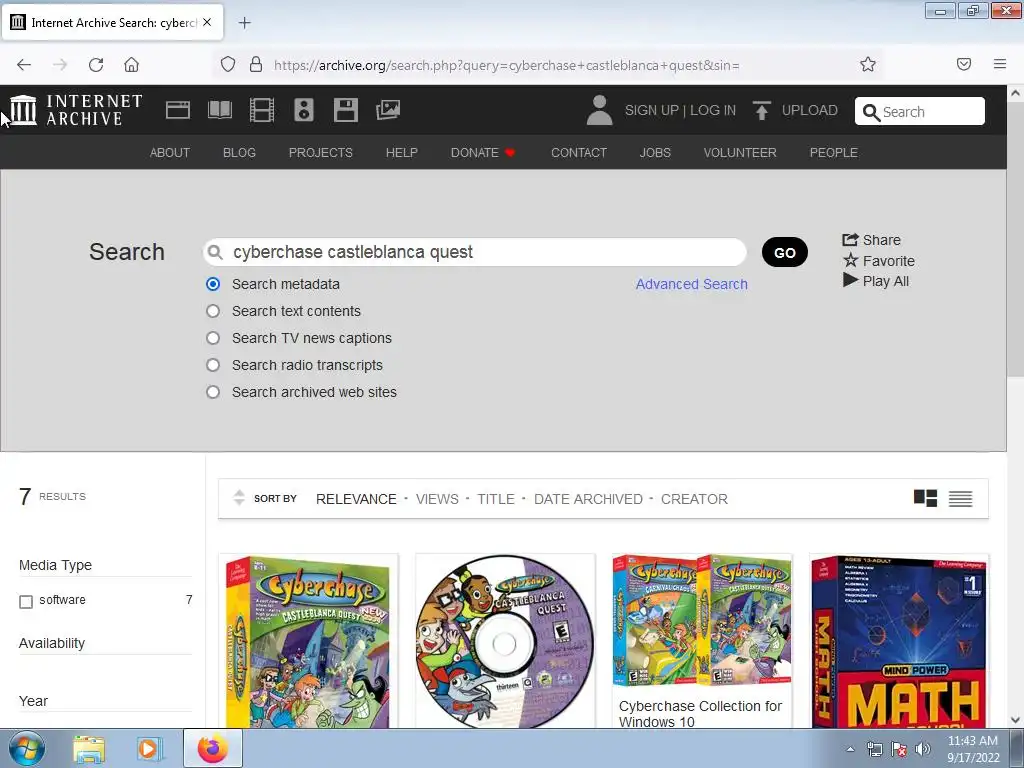Open the HELP menu item
1024x768 pixels.
(x=402, y=152)
